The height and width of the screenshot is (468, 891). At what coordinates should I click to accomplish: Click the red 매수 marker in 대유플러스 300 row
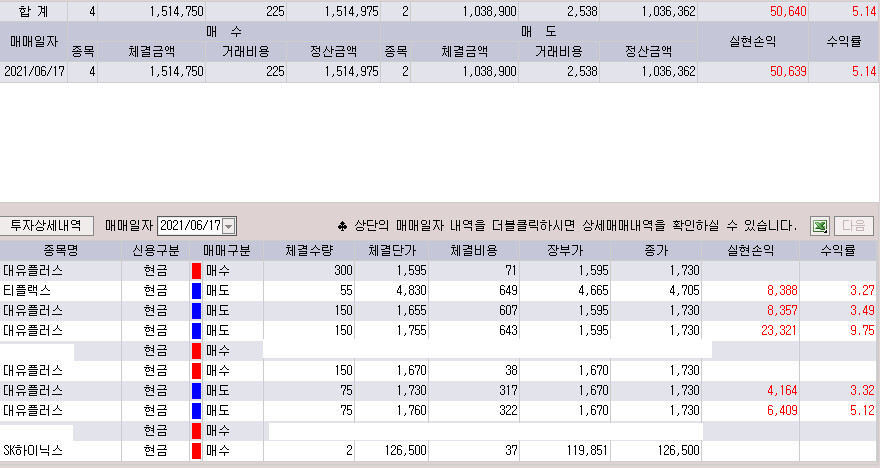tap(196, 271)
